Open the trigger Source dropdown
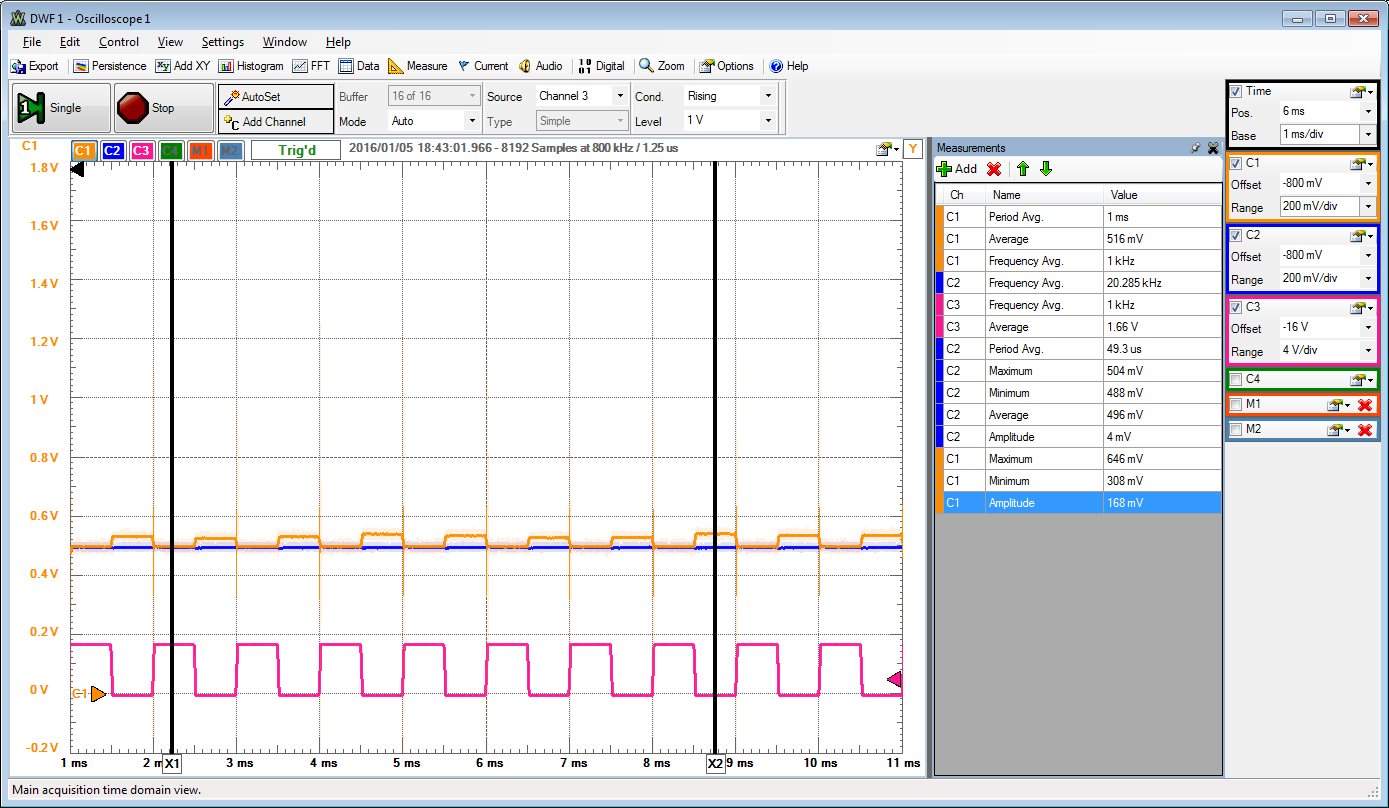Image resolution: width=1389 pixels, height=808 pixels. 620,96
